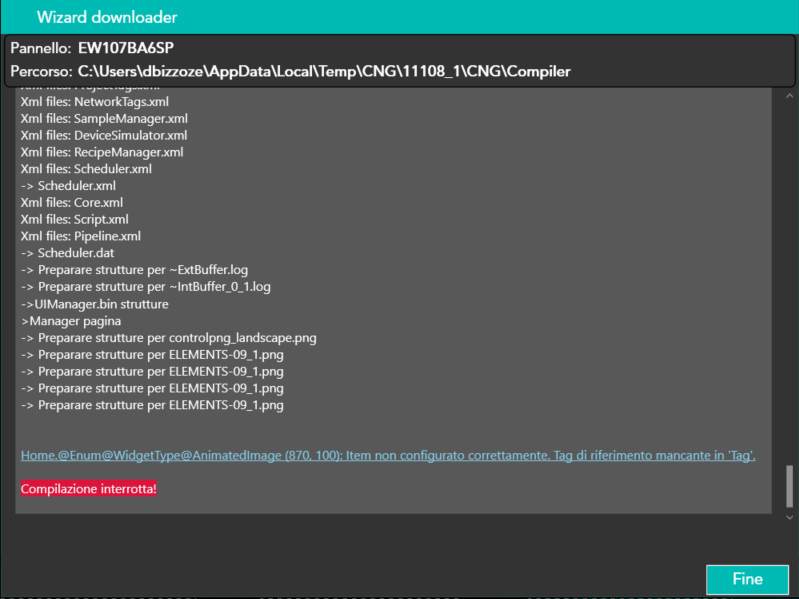Click the 'Wizard downloader' title
The width and height of the screenshot is (799, 599).
107,17
